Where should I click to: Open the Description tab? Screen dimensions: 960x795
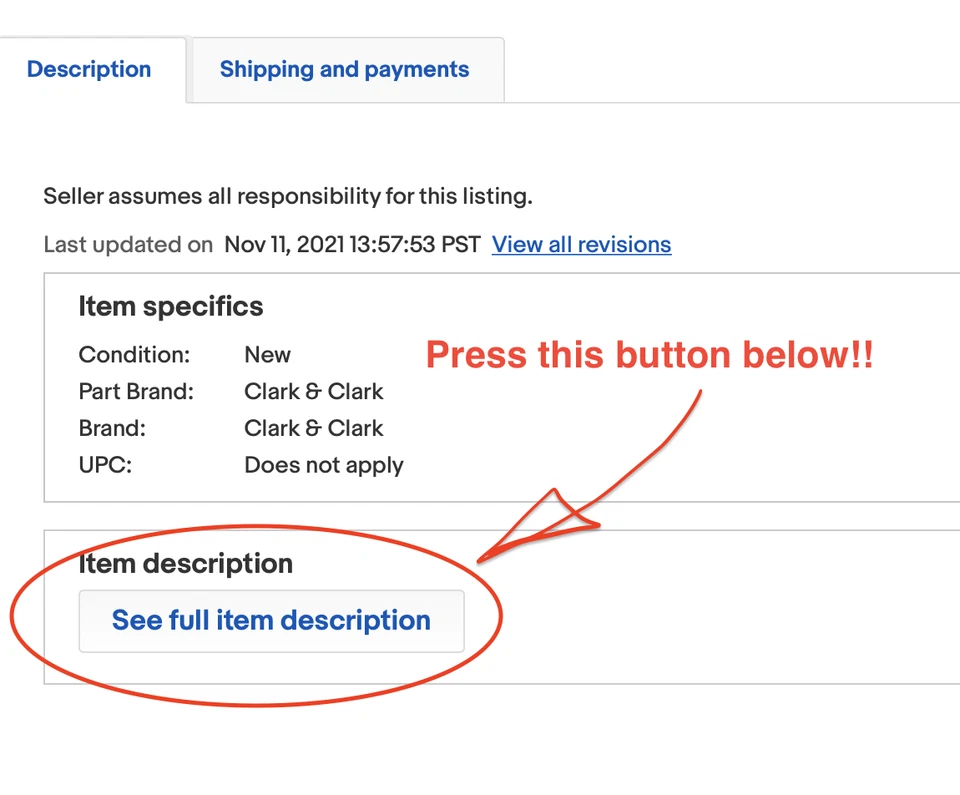(89, 70)
